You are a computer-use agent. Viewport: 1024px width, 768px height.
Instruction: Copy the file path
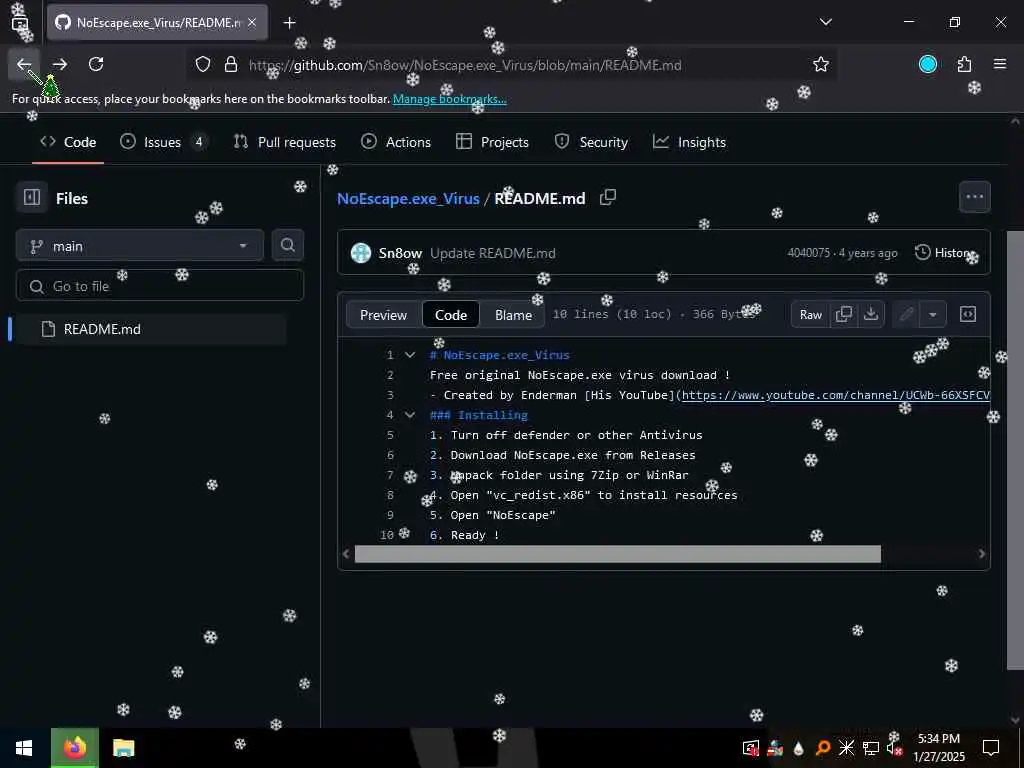point(608,197)
